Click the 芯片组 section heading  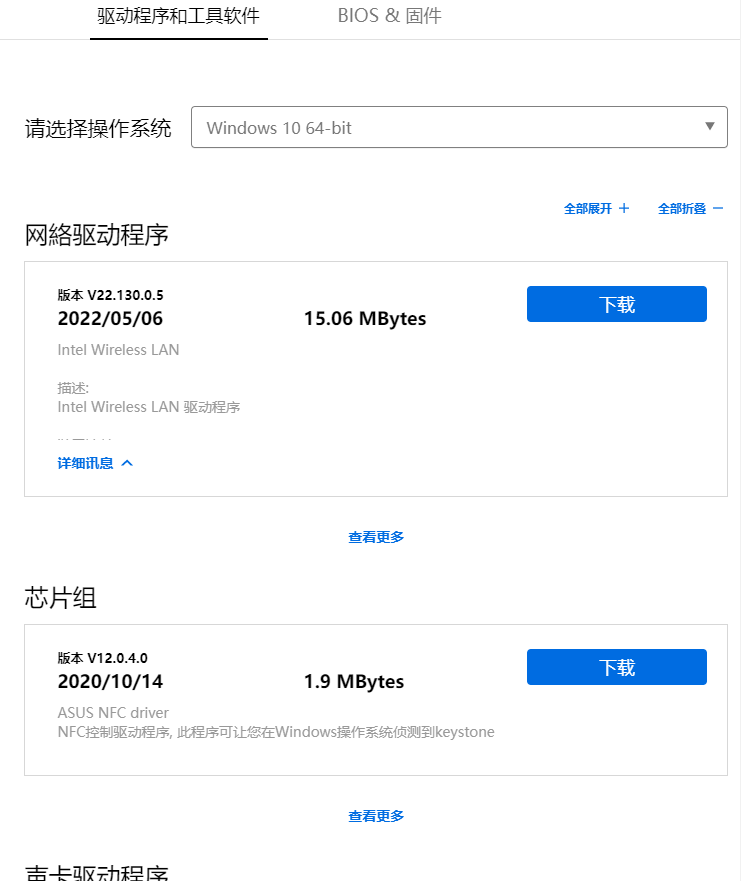point(61,598)
